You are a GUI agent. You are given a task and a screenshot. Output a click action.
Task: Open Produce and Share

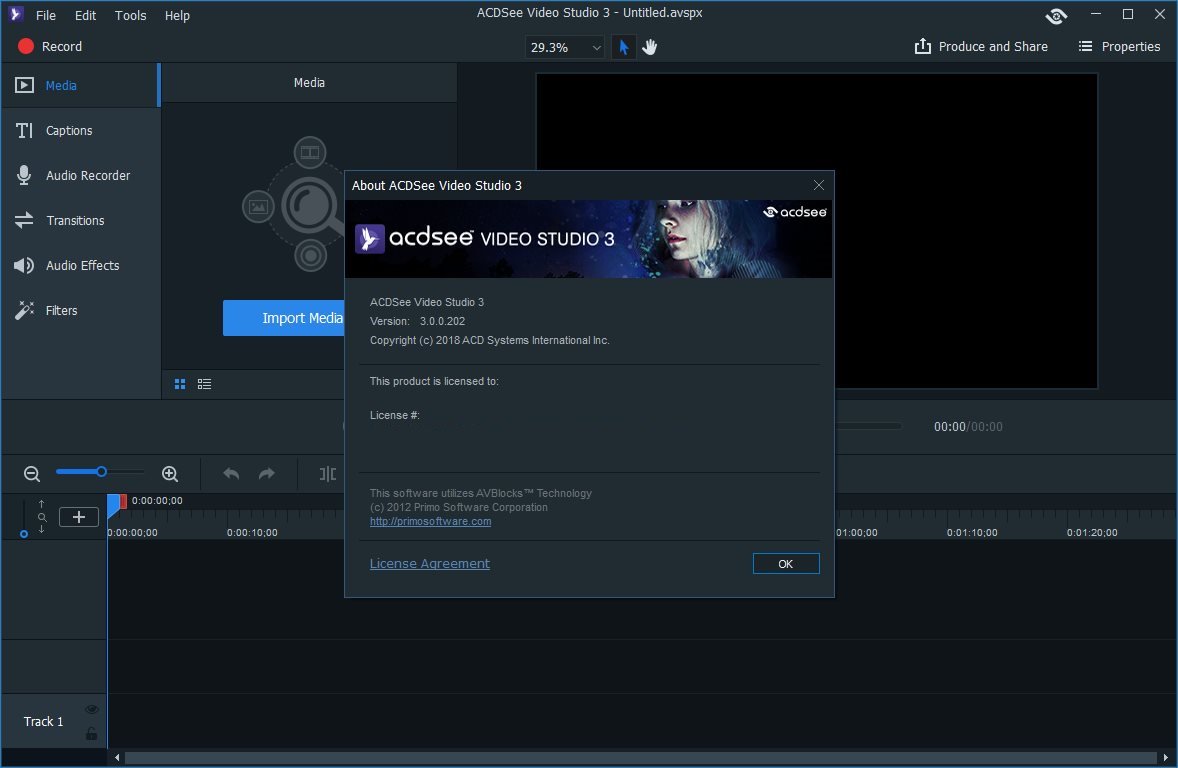980,47
